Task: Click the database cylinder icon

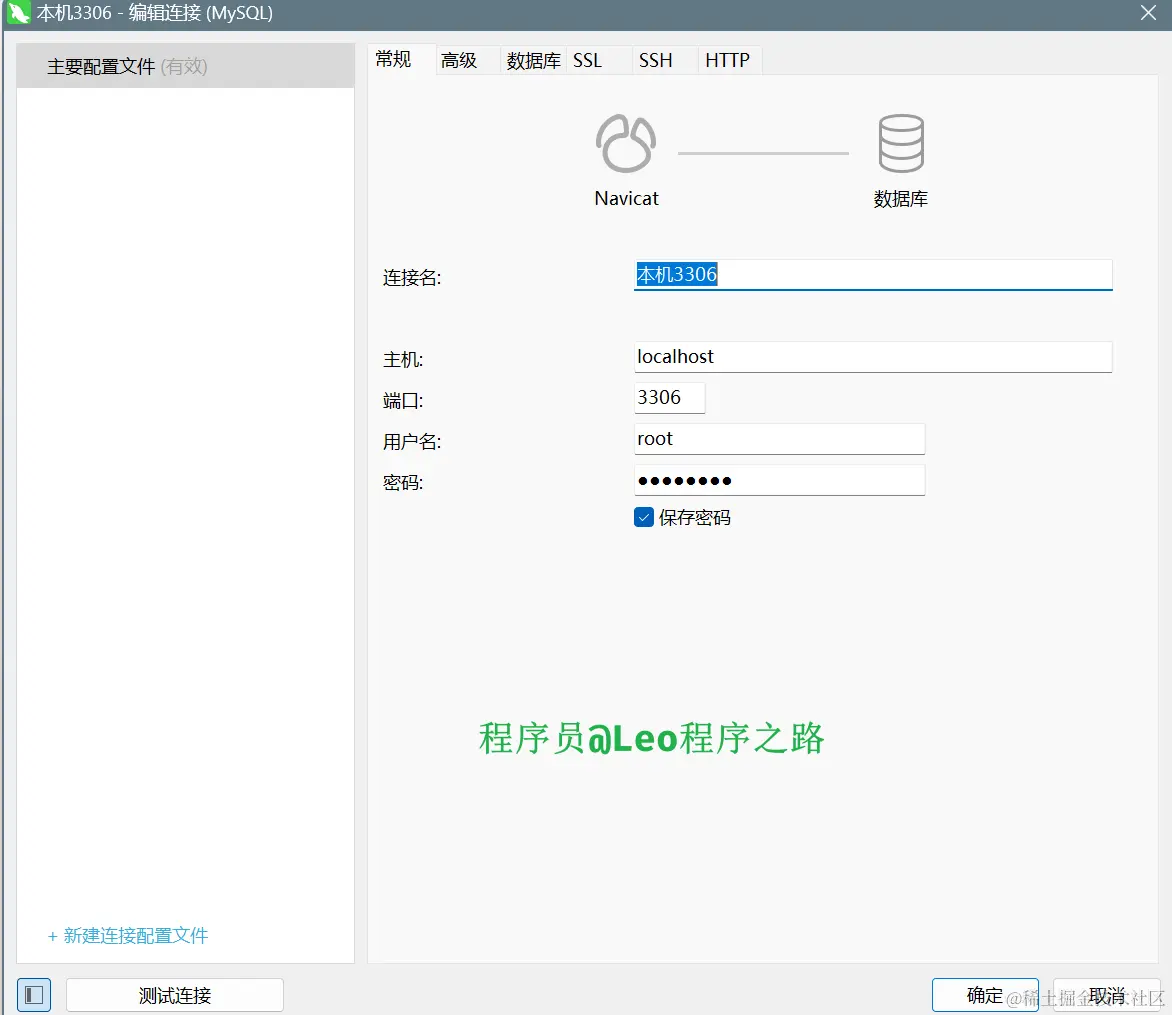Action: tap(901, 143)
